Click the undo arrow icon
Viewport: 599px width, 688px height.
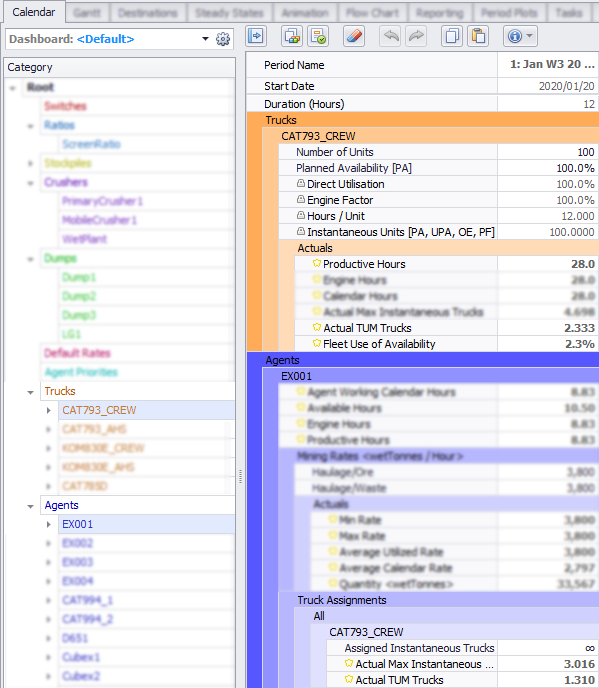tap(390, 36)
